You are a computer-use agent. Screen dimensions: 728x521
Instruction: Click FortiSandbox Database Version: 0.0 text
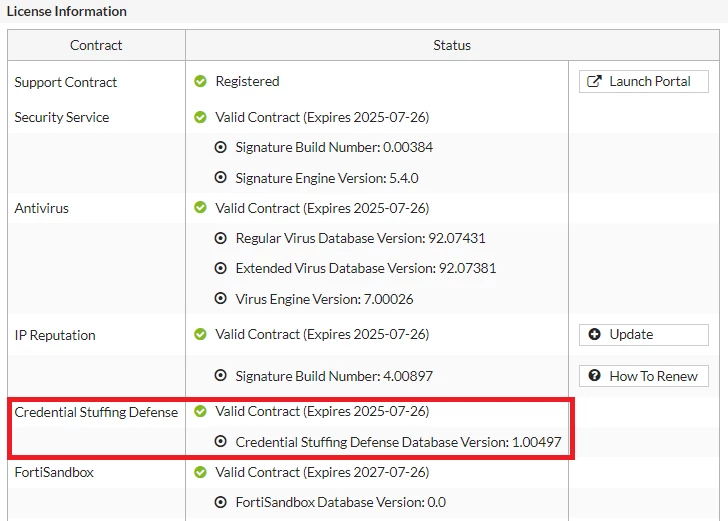341,502
